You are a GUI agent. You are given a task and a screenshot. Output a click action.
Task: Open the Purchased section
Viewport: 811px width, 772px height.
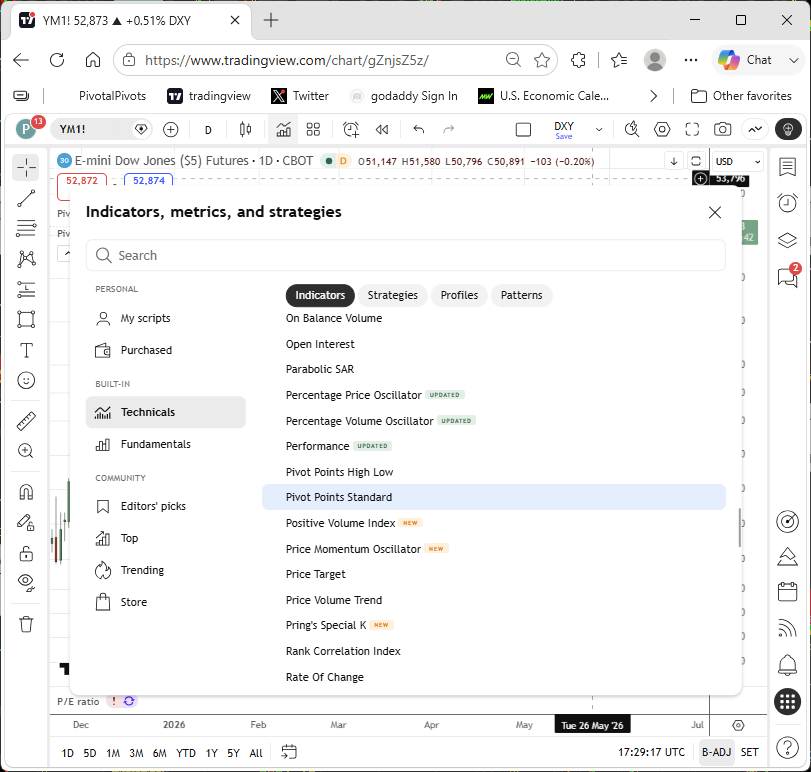click(x=166, y=351)
